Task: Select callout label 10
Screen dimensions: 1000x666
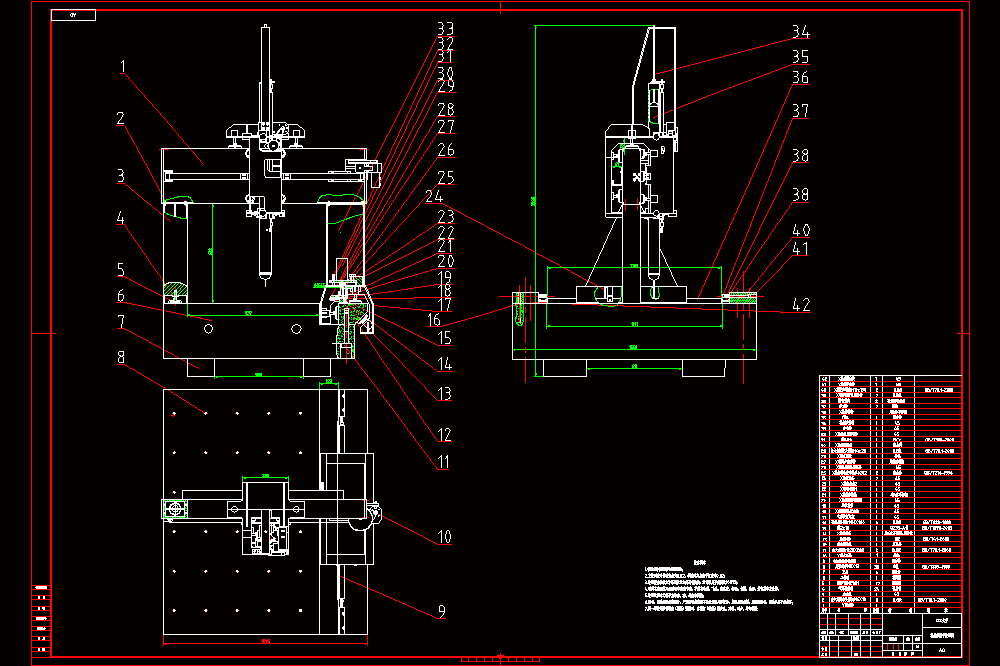Action: pyautogui.click(x=445, y=536)
